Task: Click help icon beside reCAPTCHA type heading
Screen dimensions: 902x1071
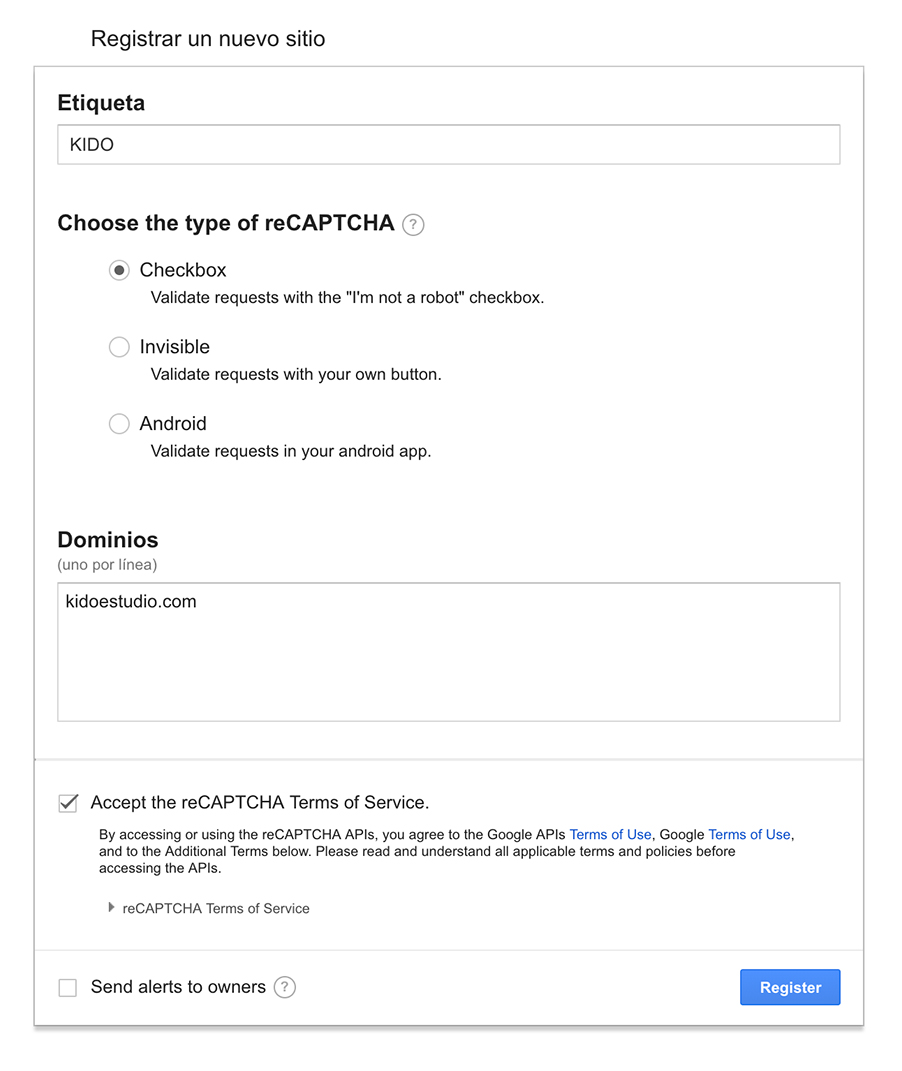Action: click(413, 225)
